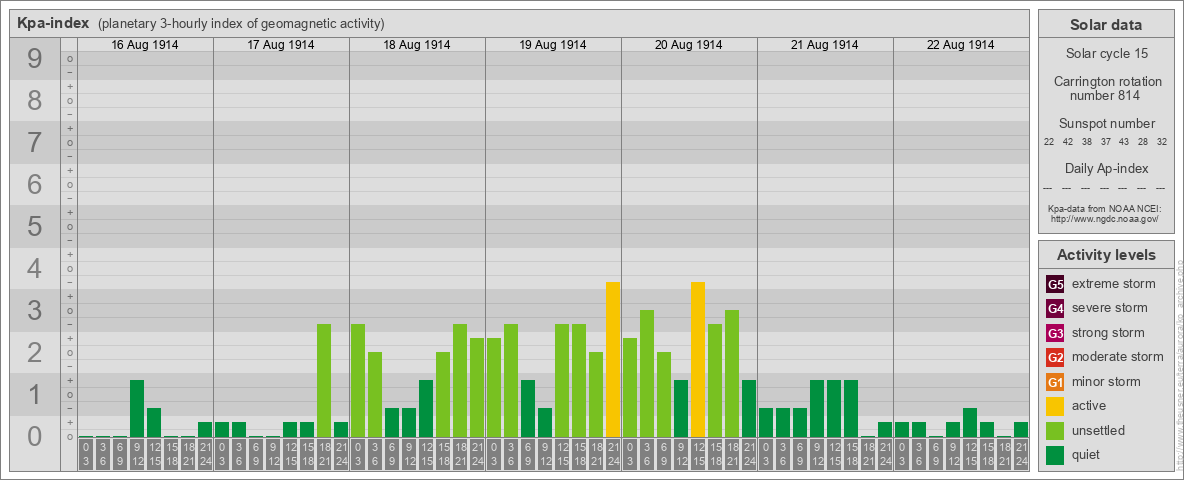
Task: Click the yellow active bar on 19 Aug 21-24
Action: click(613, 360)
